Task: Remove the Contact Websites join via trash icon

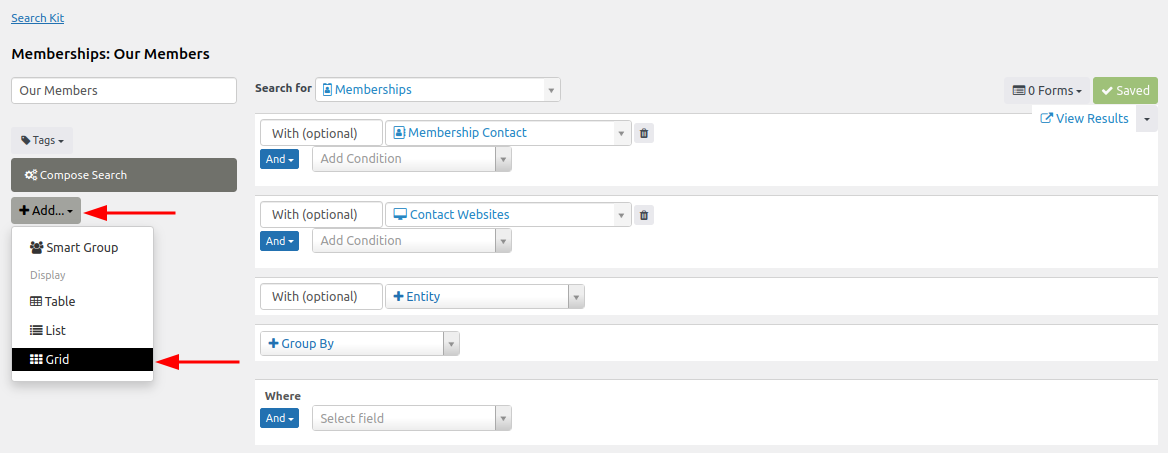Action: [644, 215]
